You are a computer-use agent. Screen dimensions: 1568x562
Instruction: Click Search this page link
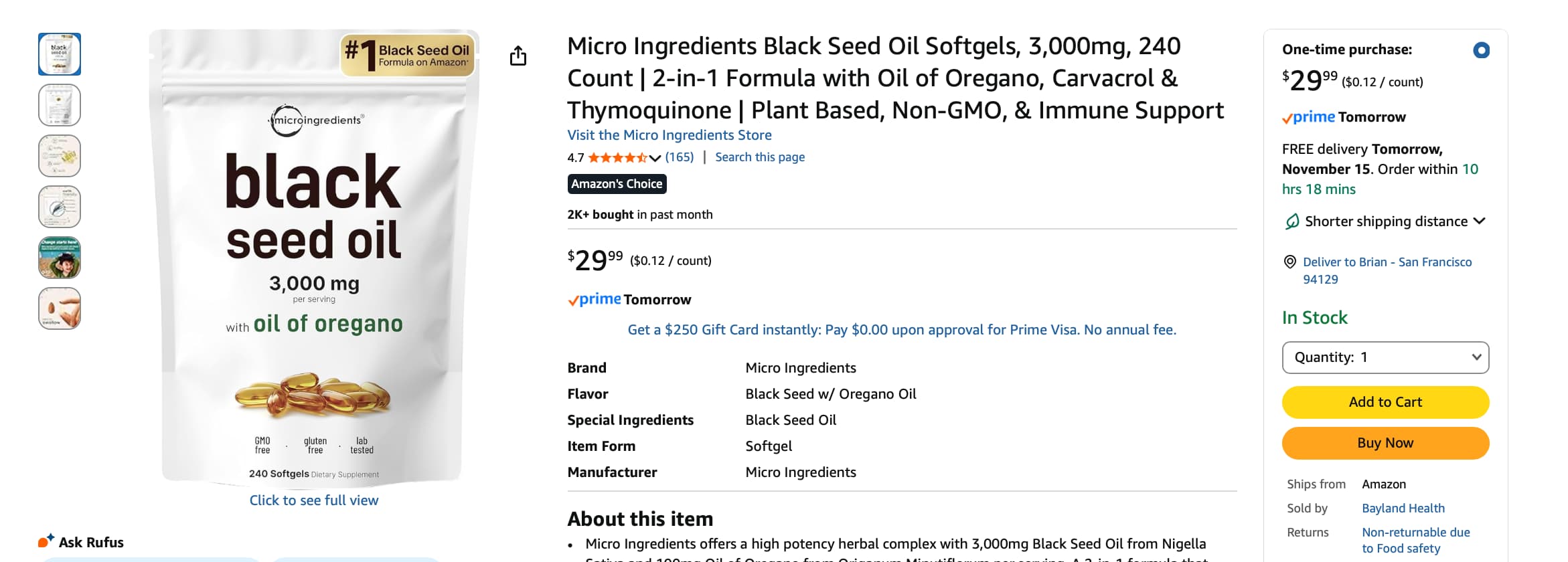pyautogui.click(x=759, y=157)
